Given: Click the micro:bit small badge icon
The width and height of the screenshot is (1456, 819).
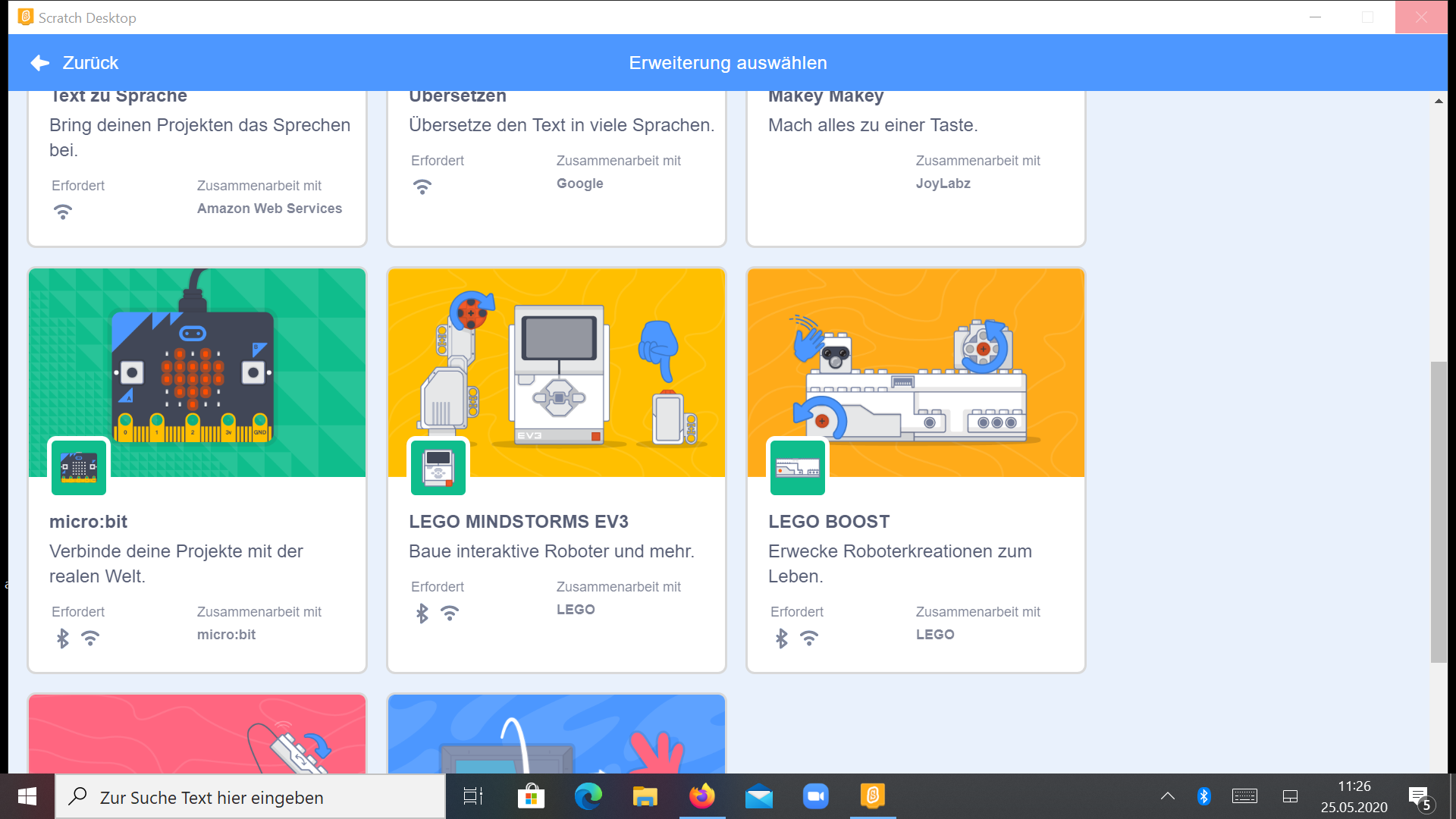Looking at the screenshot, I should [x=79, y=467].
